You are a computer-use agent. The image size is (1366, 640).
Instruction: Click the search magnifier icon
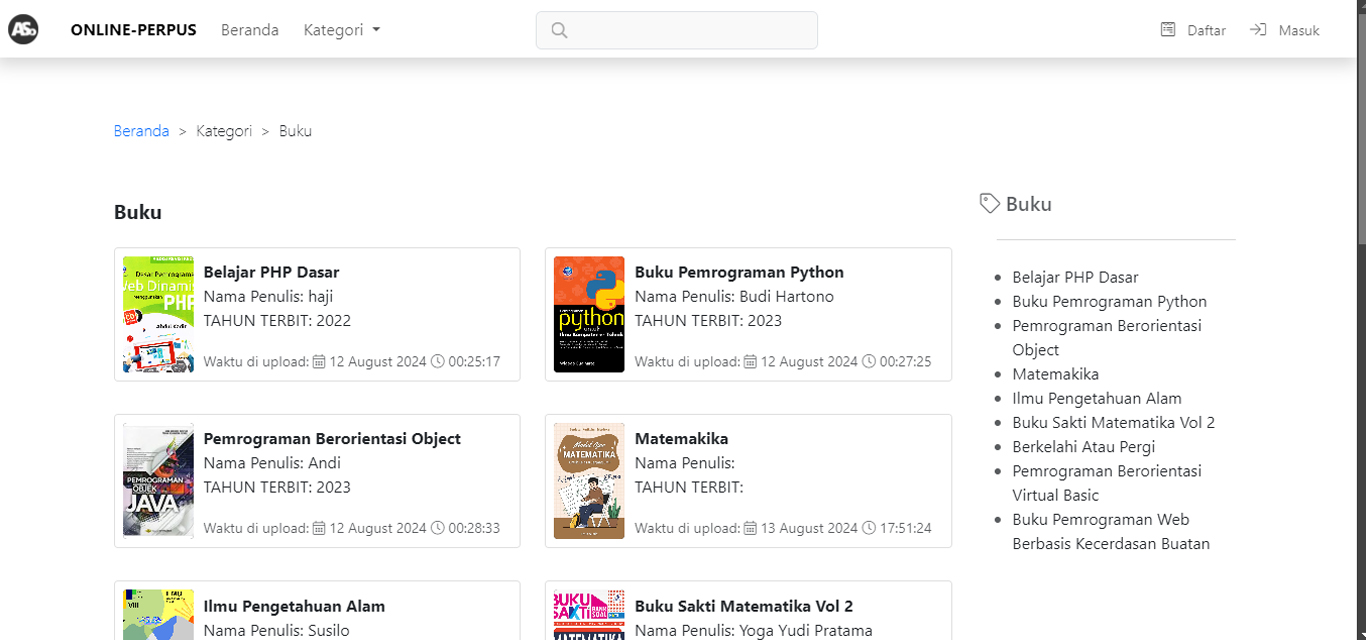pyautogui.click(x=559, y=30)
